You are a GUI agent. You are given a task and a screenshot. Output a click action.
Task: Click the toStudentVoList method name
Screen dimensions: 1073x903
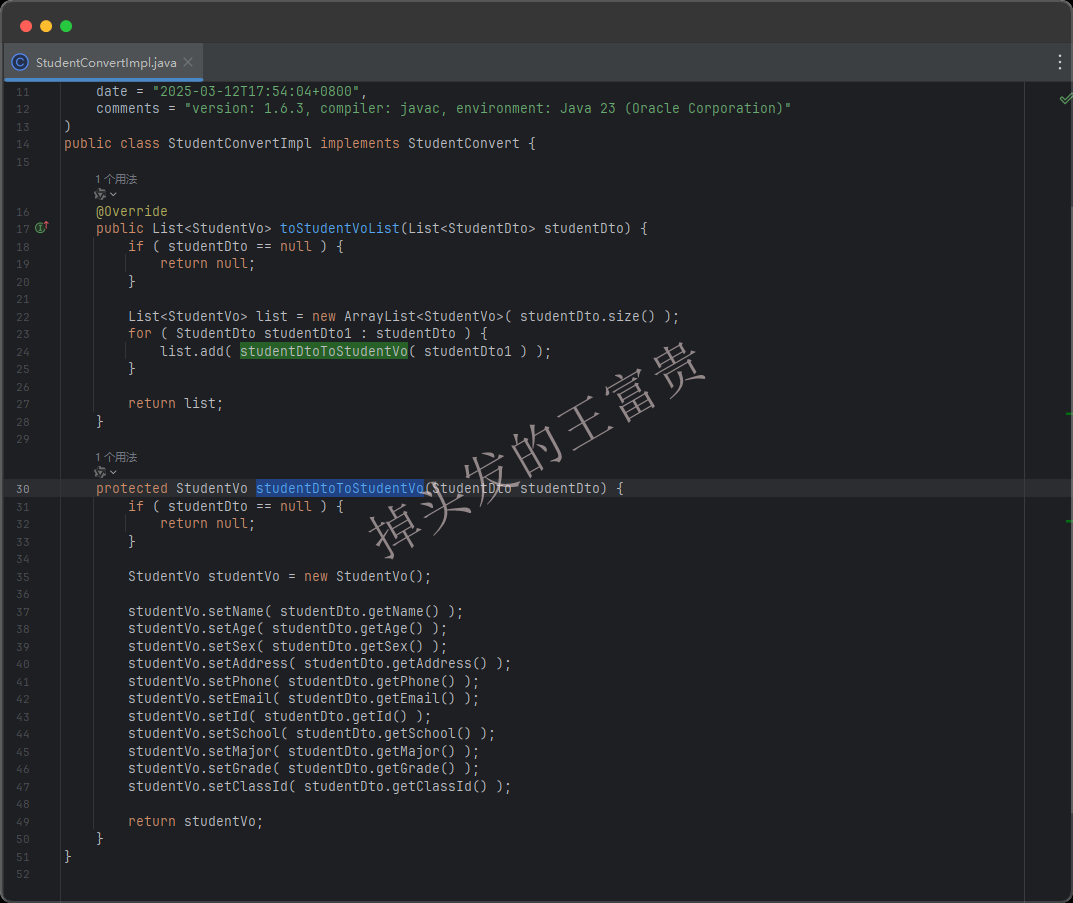click(339, 228)
